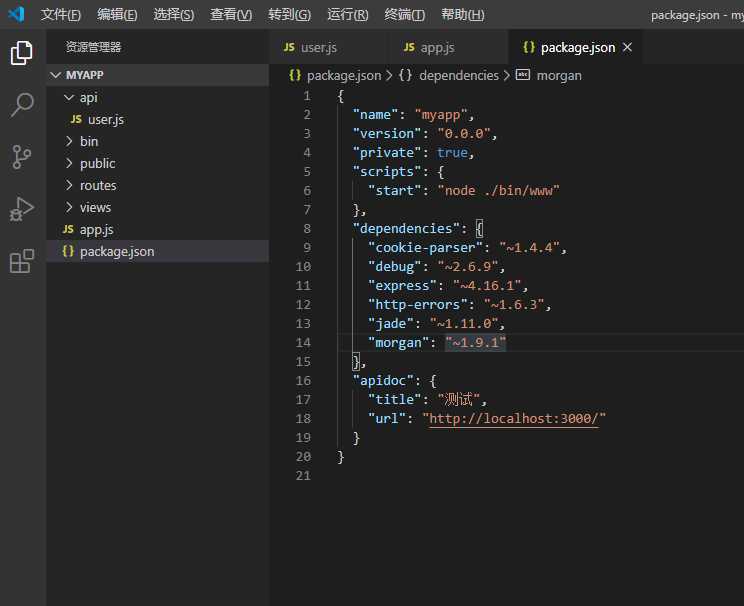
Task: Click the 资源管理器 panel title
Action: [93, 47]
